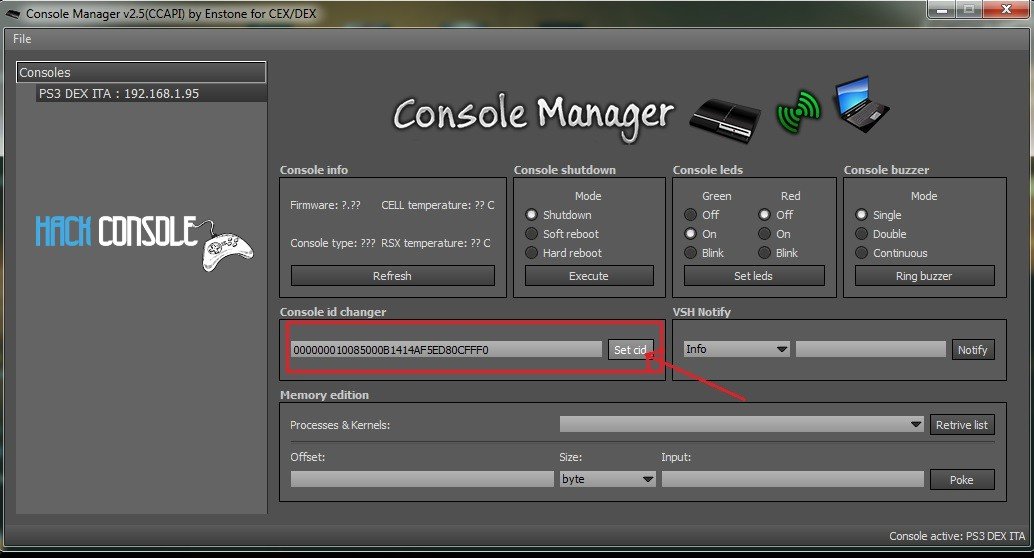
Task: Click the Console type ??? text
Action: [332, 243]
